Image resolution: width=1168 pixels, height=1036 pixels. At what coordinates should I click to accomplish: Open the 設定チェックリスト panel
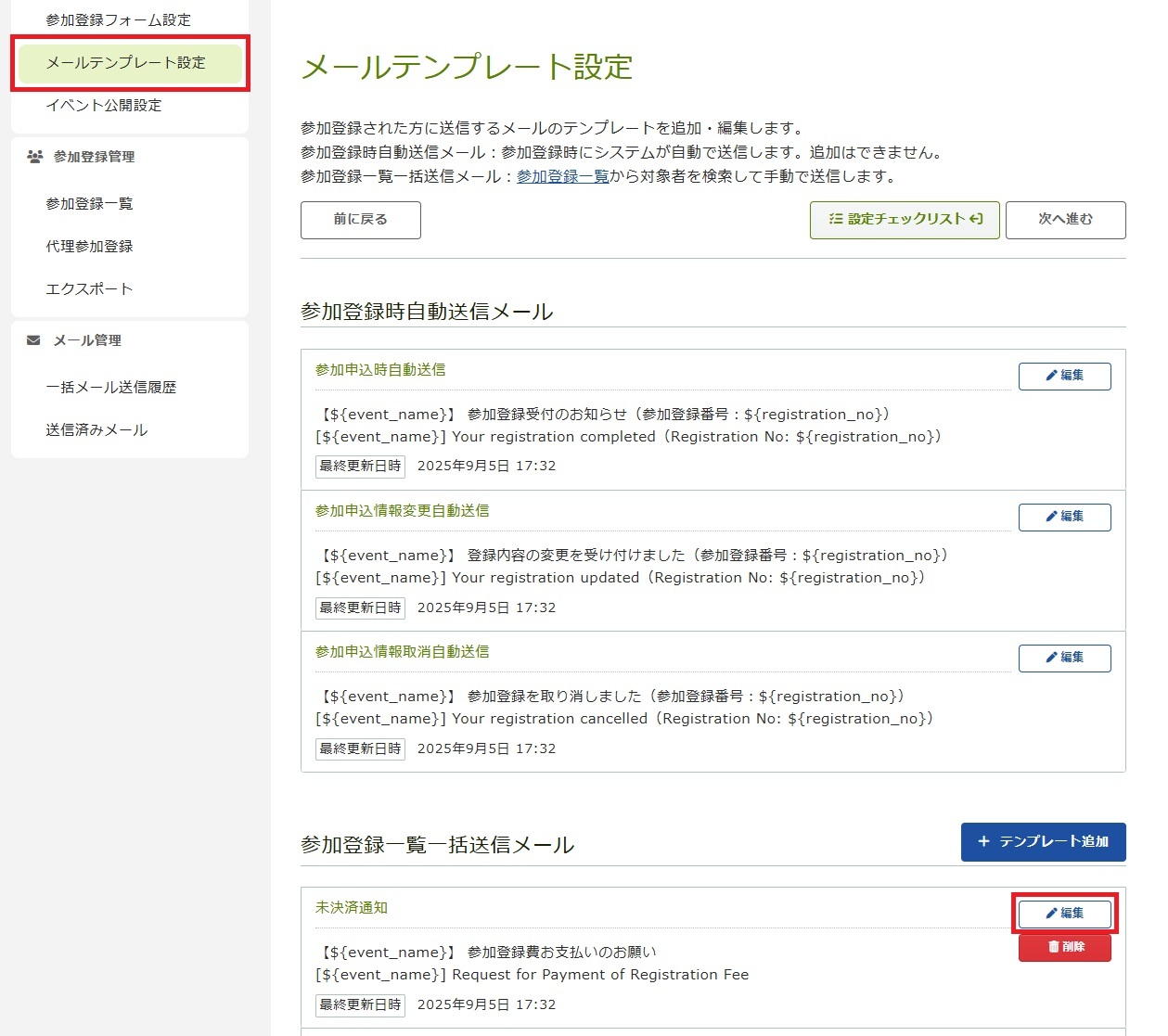click(x=905, y=220)
